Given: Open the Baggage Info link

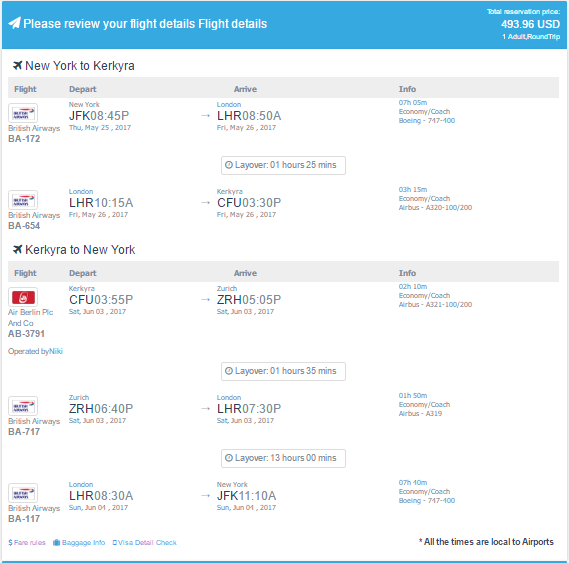Looking at the screenshot, I should click(79, 542).
